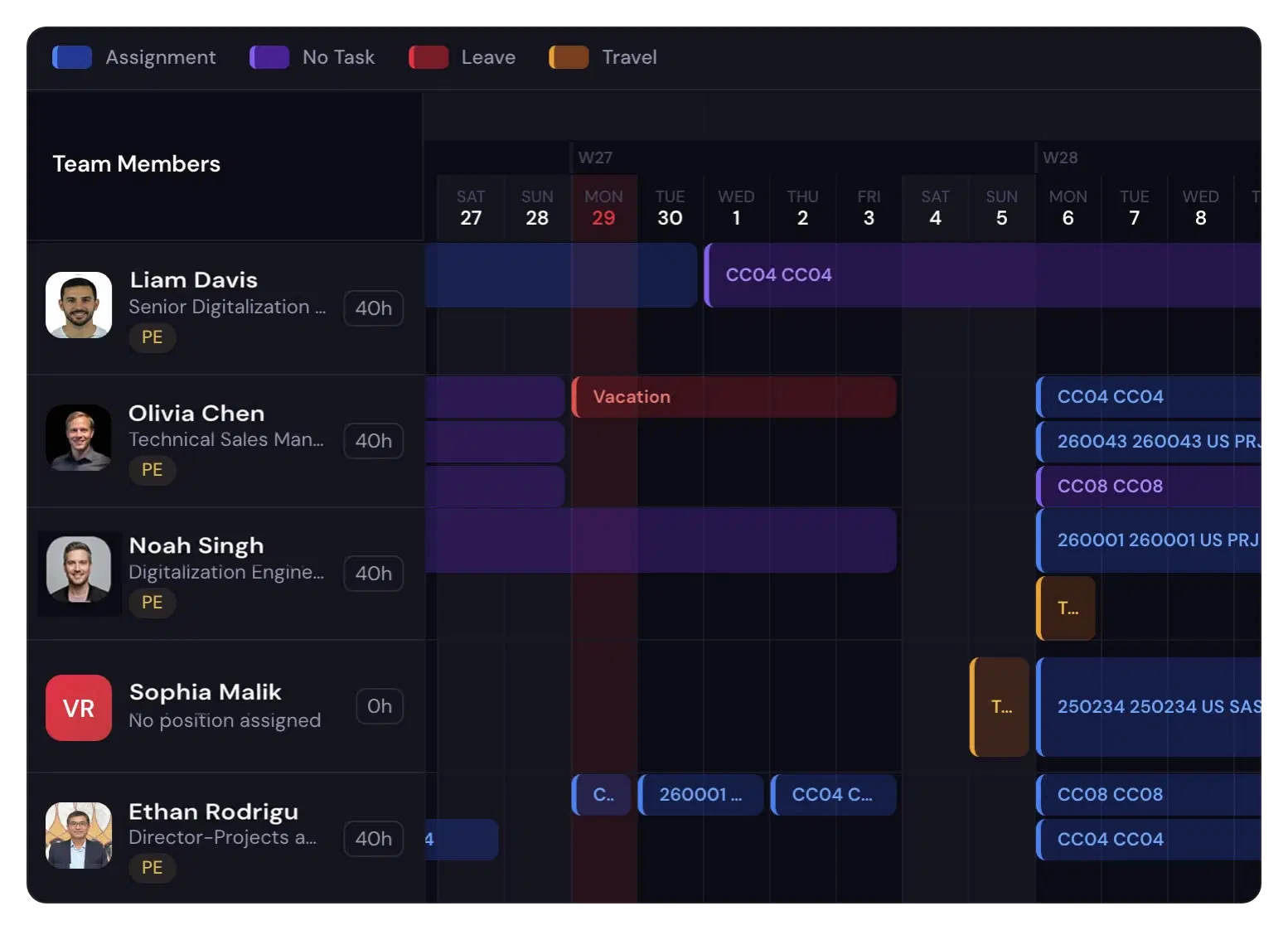Click the Team Members heading

(137, 164)
